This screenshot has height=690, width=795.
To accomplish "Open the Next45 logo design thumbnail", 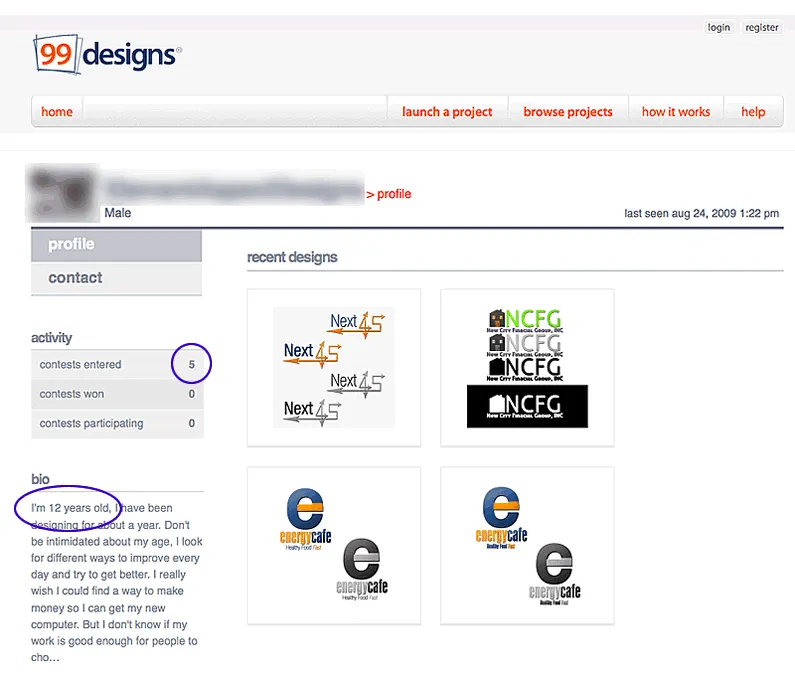I will 334,368.
